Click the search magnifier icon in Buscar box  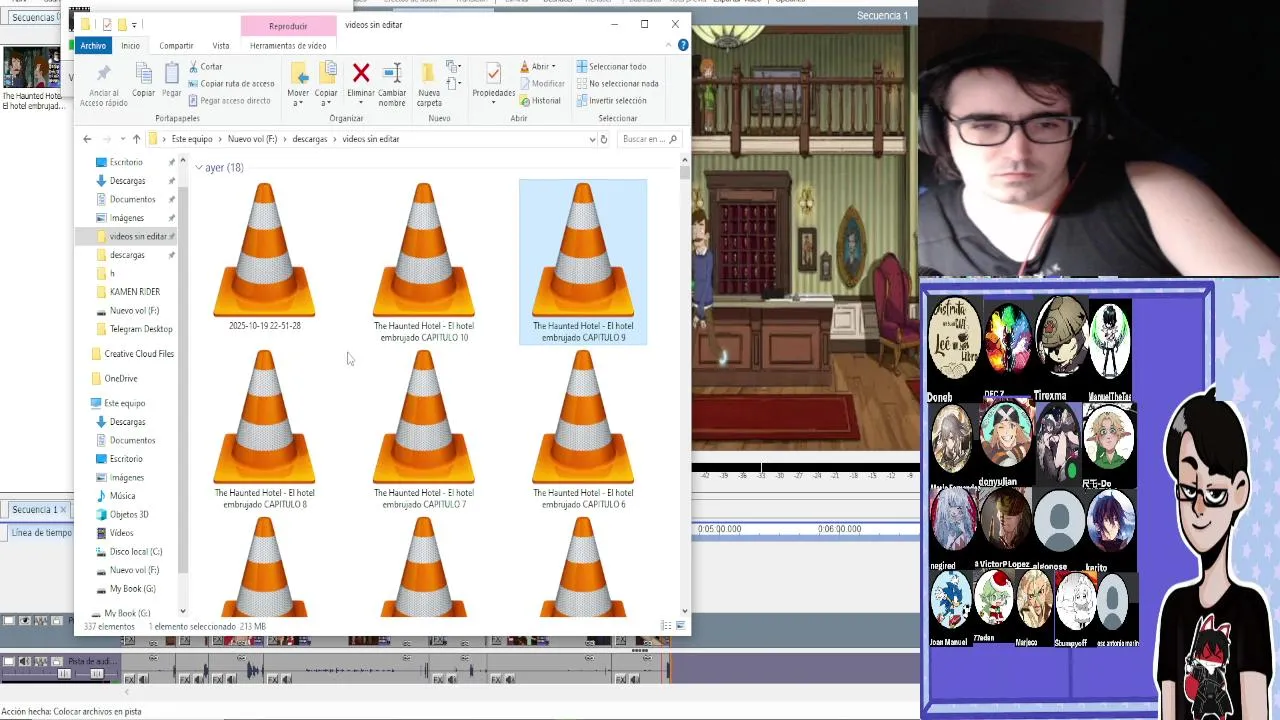[x=673, y=139]
